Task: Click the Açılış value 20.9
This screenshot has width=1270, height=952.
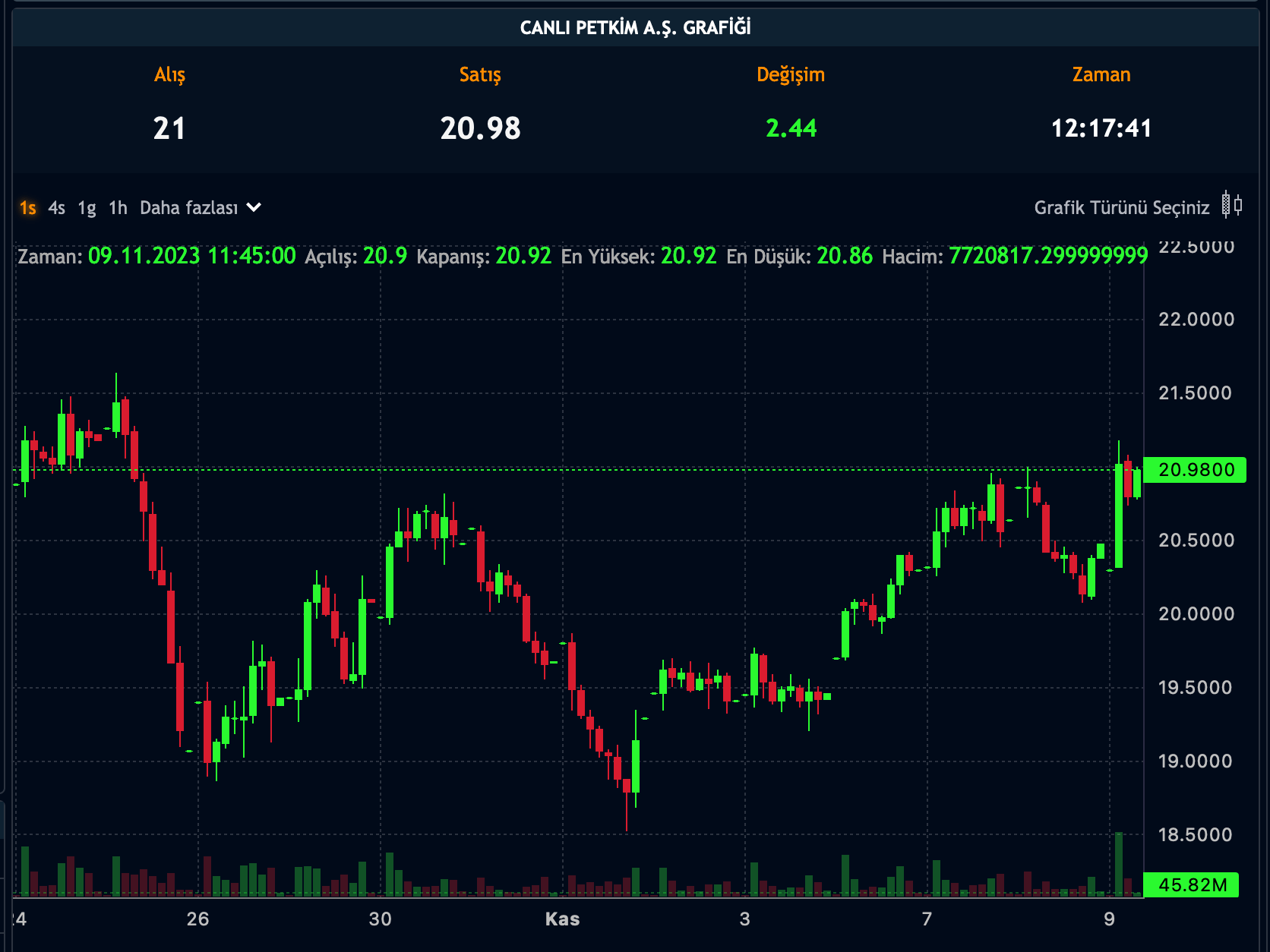Action: 385,256
